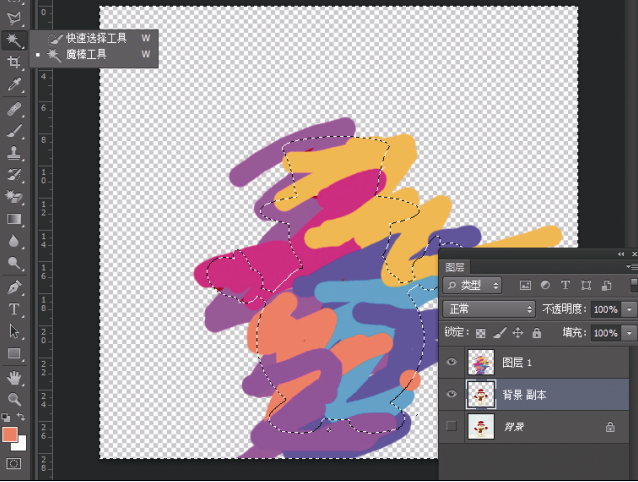Select the Brush tool
Screen dimensions: 638x482
14,131
